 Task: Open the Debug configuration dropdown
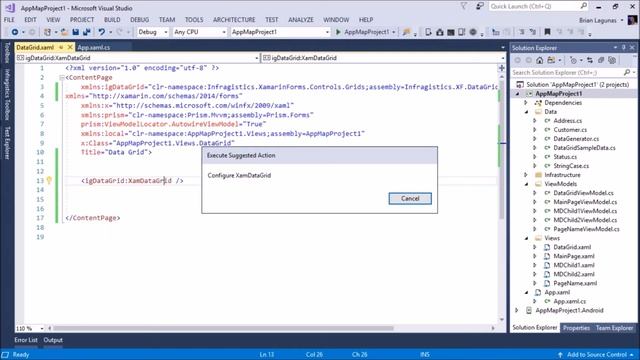pos(153,32)
